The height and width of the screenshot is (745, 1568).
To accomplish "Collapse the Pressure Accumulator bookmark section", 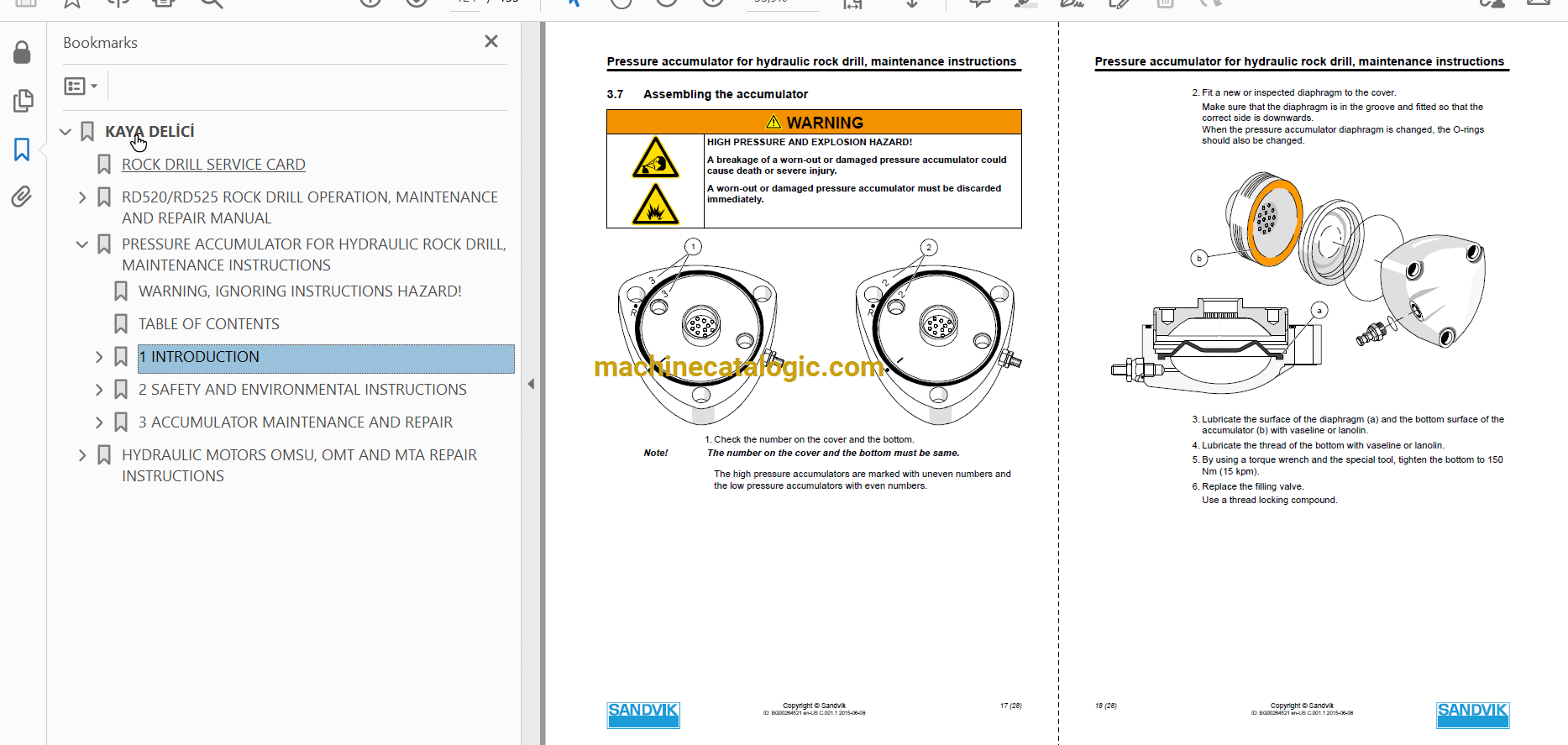I will (82, 244).
